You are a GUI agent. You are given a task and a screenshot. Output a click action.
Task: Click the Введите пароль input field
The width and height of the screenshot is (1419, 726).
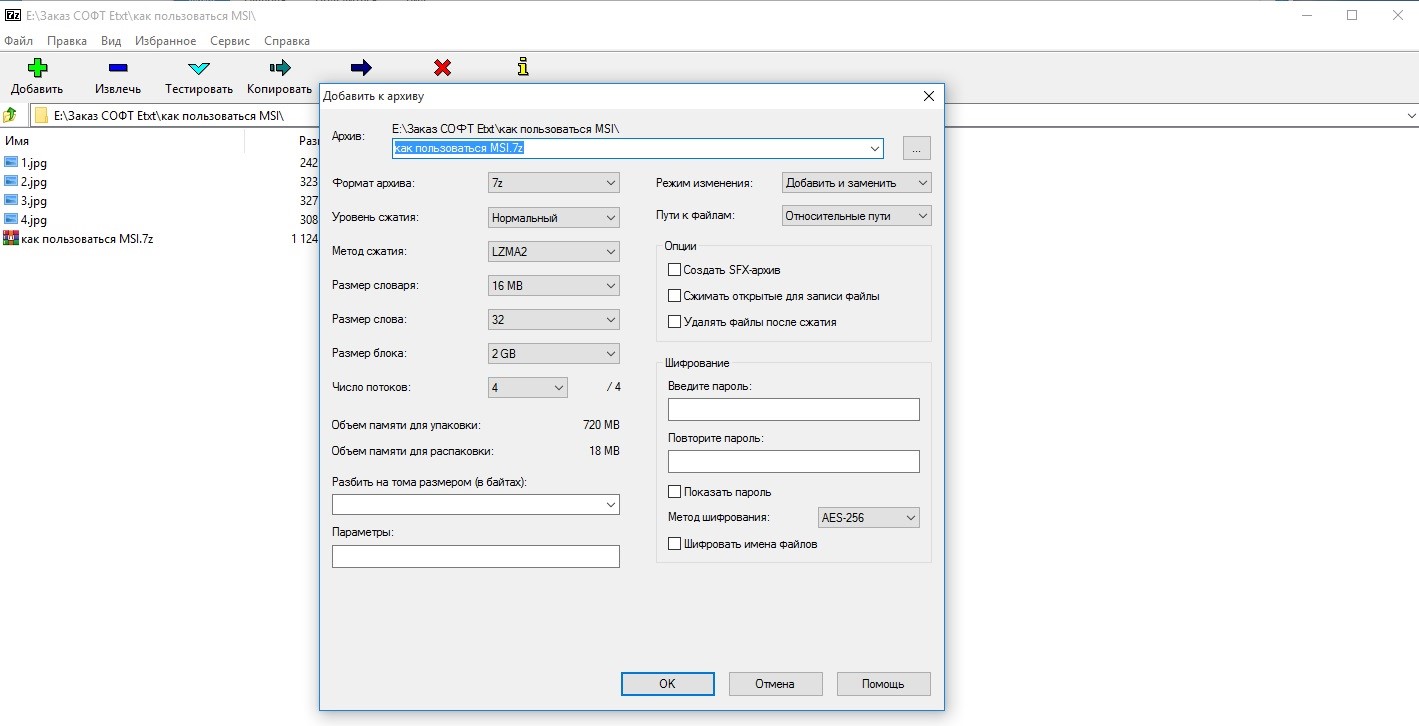pyautogui.click(x=793, y=410)
